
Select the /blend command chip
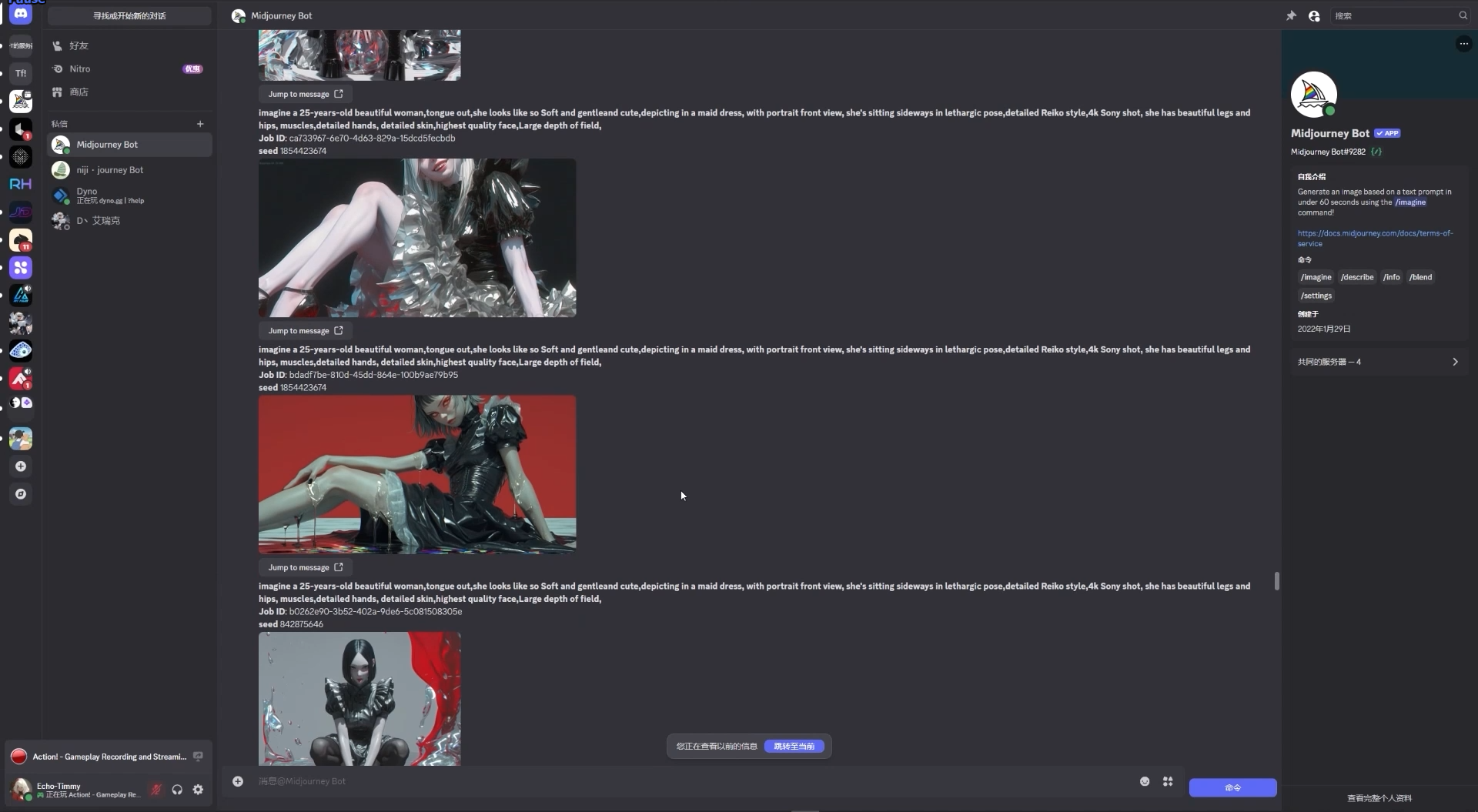pos(1420,277)
